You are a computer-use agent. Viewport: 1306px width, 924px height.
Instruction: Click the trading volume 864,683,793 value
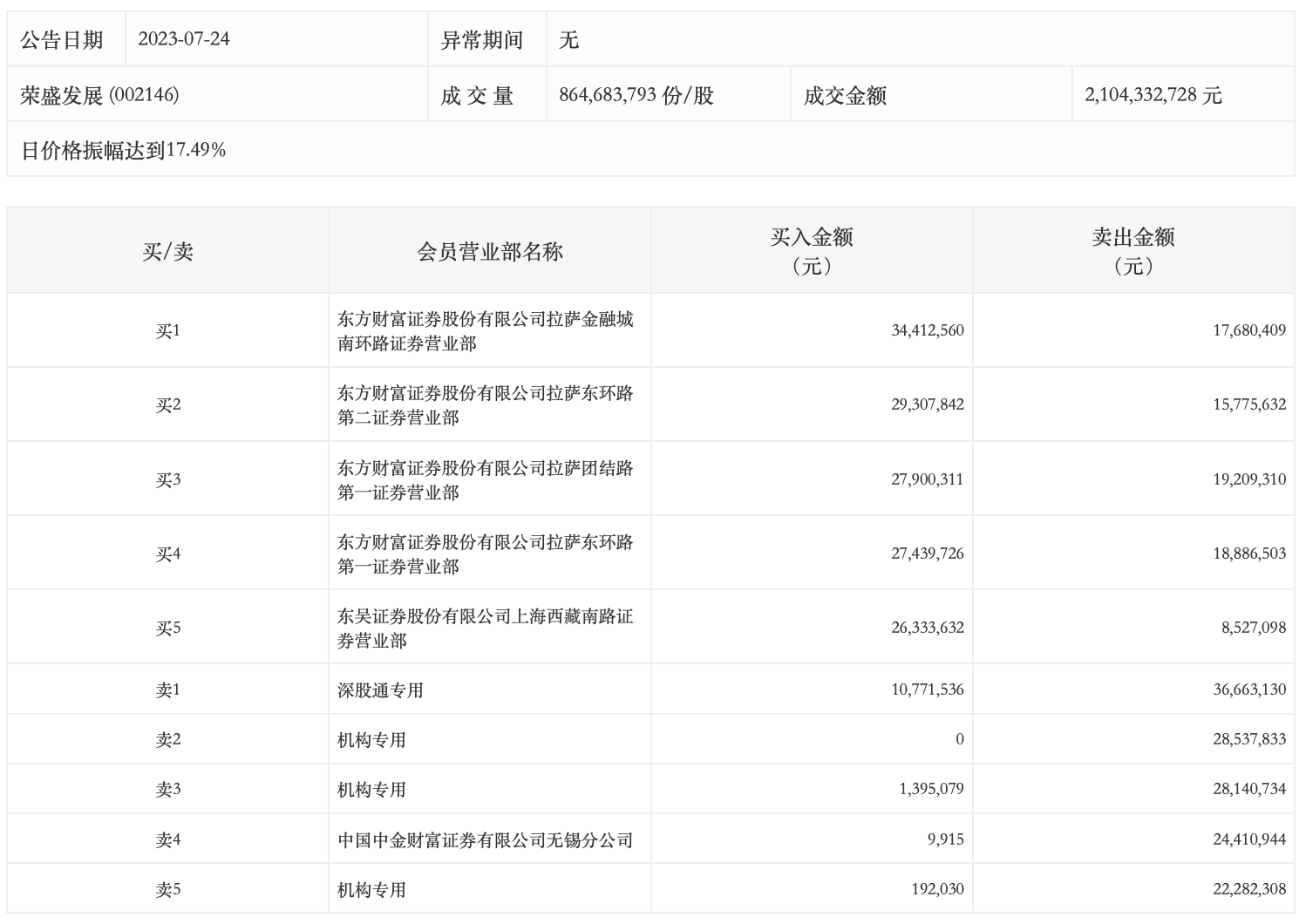[636, 95]
